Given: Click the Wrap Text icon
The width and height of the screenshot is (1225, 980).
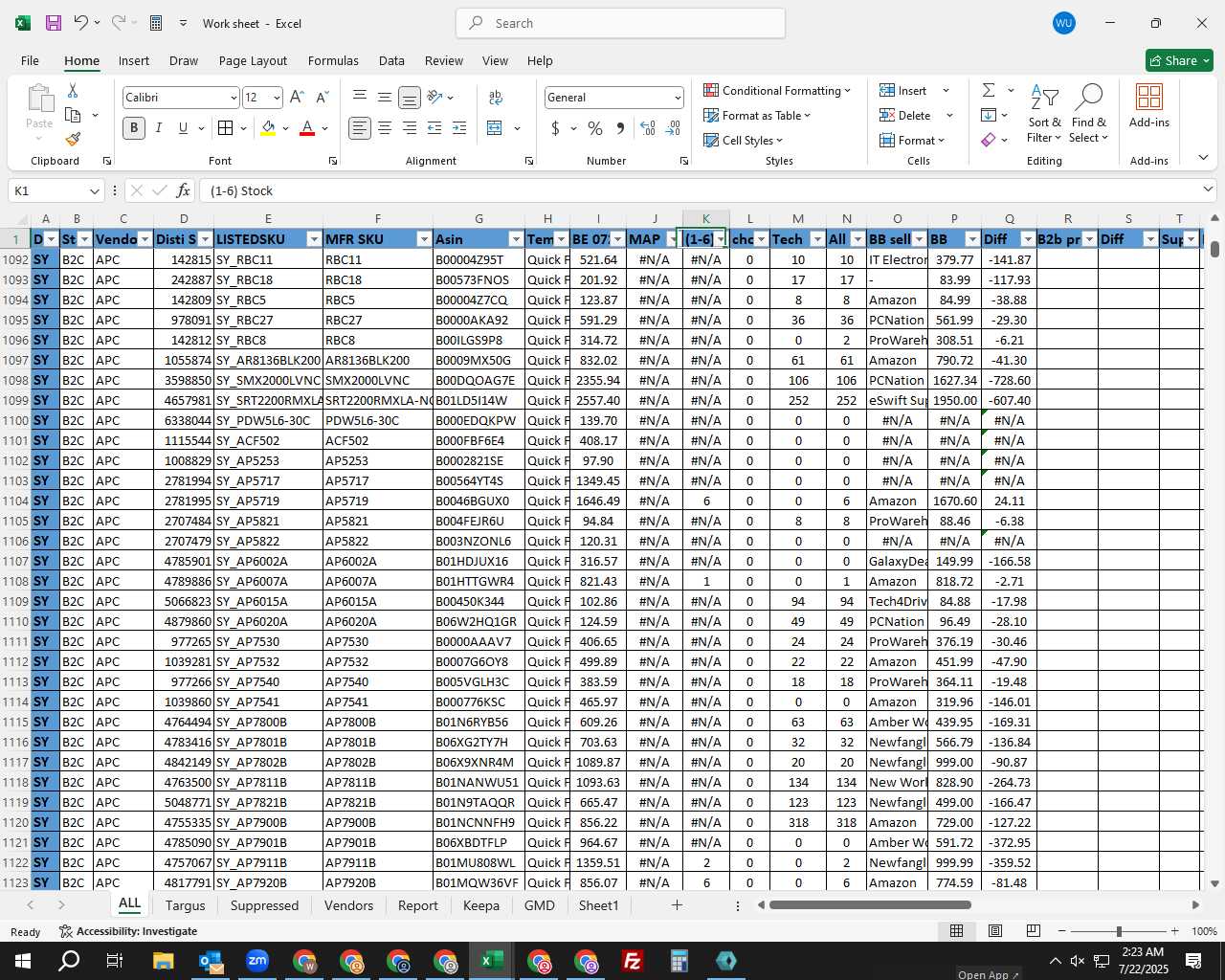Looking at the screenshot, I should (x=496, y=98).
